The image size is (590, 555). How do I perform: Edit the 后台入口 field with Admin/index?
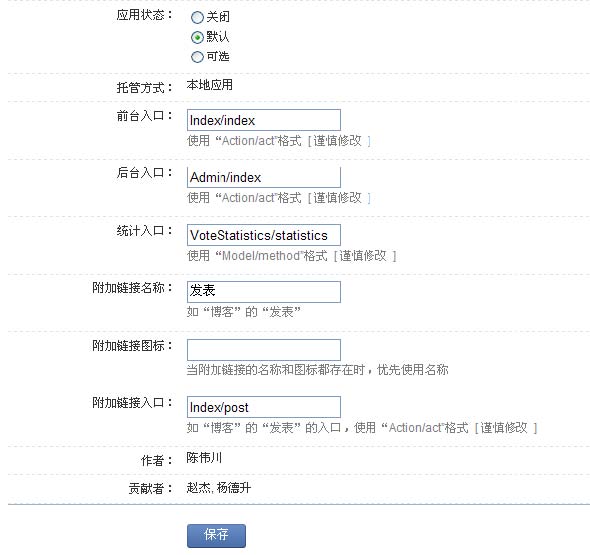[x=264, y=177]
